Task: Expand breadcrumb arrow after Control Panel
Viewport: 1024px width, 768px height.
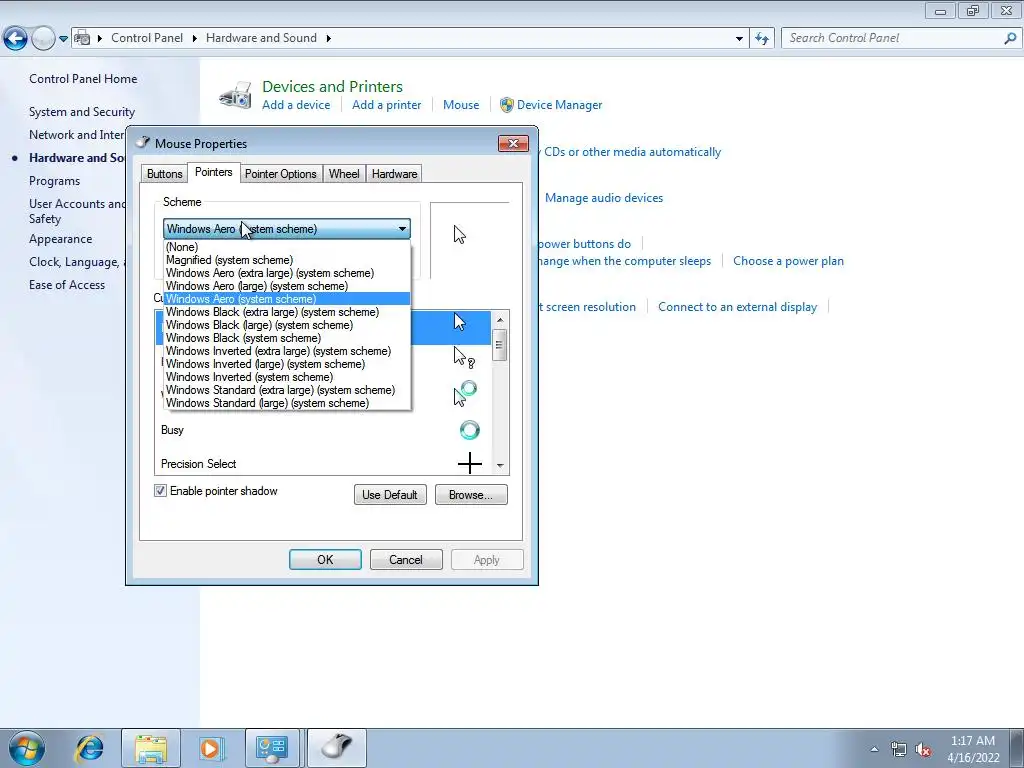Action: [195, 38]
